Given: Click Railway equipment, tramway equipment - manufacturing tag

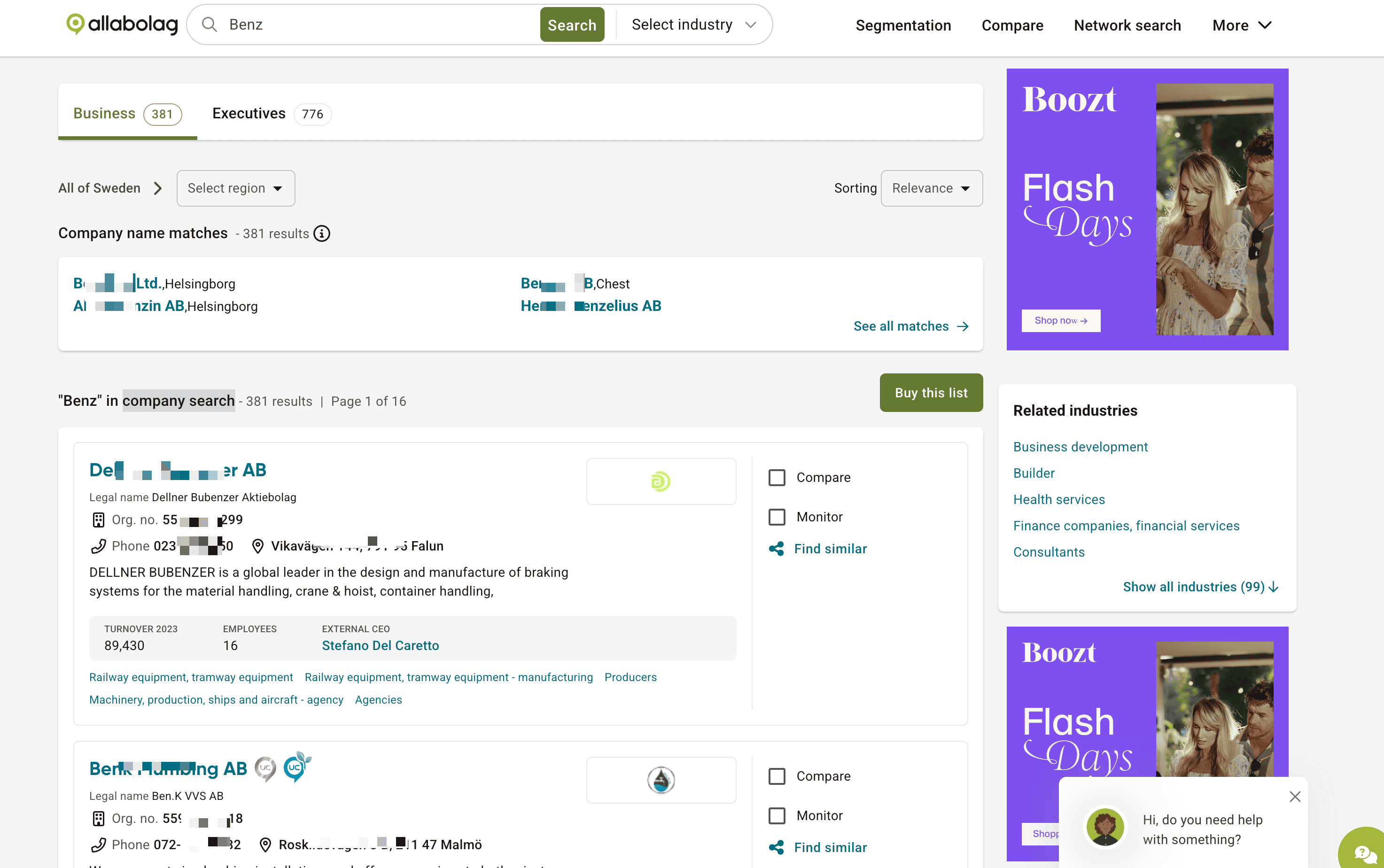Looking at the screenshot, I should point(448,677).
